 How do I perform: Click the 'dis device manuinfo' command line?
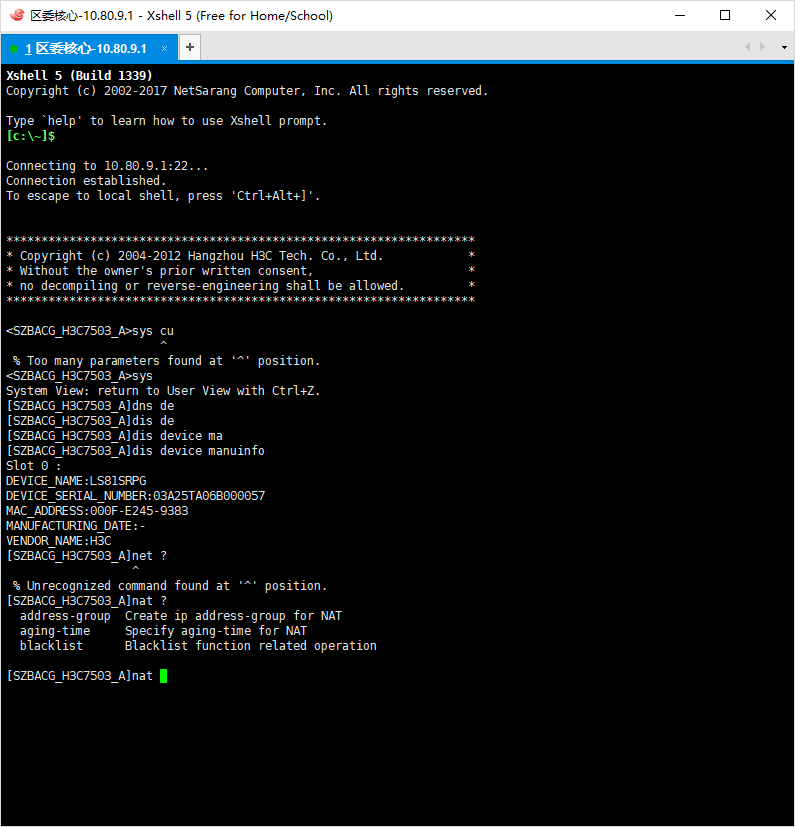135,450
